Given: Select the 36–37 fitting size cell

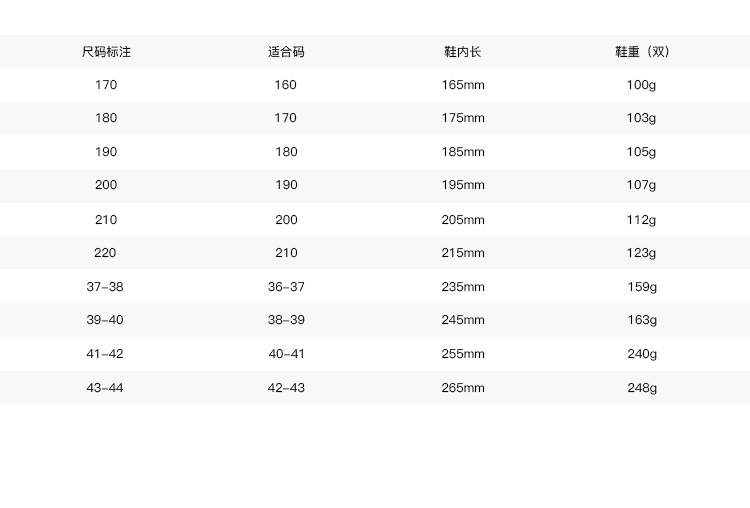Looking at the screenshot, I should pos(286,287).
